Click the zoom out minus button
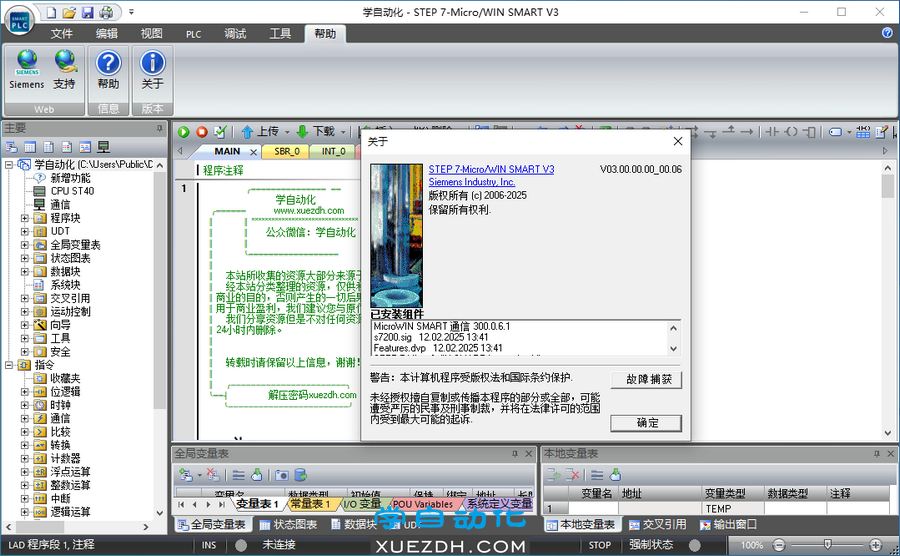900x556 pixels. pyautogui.click(x=779, y=545)
